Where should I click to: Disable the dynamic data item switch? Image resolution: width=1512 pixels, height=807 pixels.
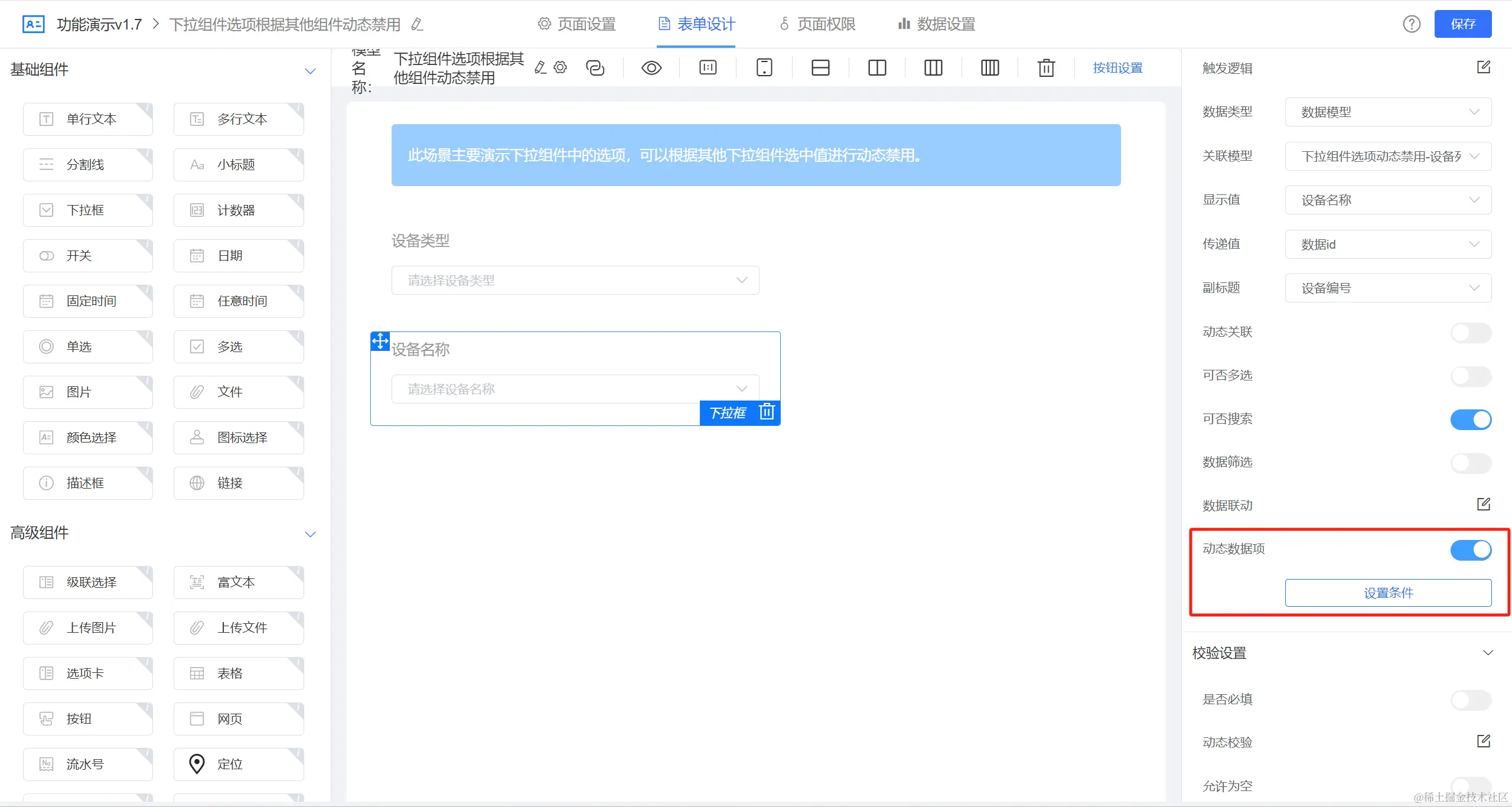[1470, 549]
